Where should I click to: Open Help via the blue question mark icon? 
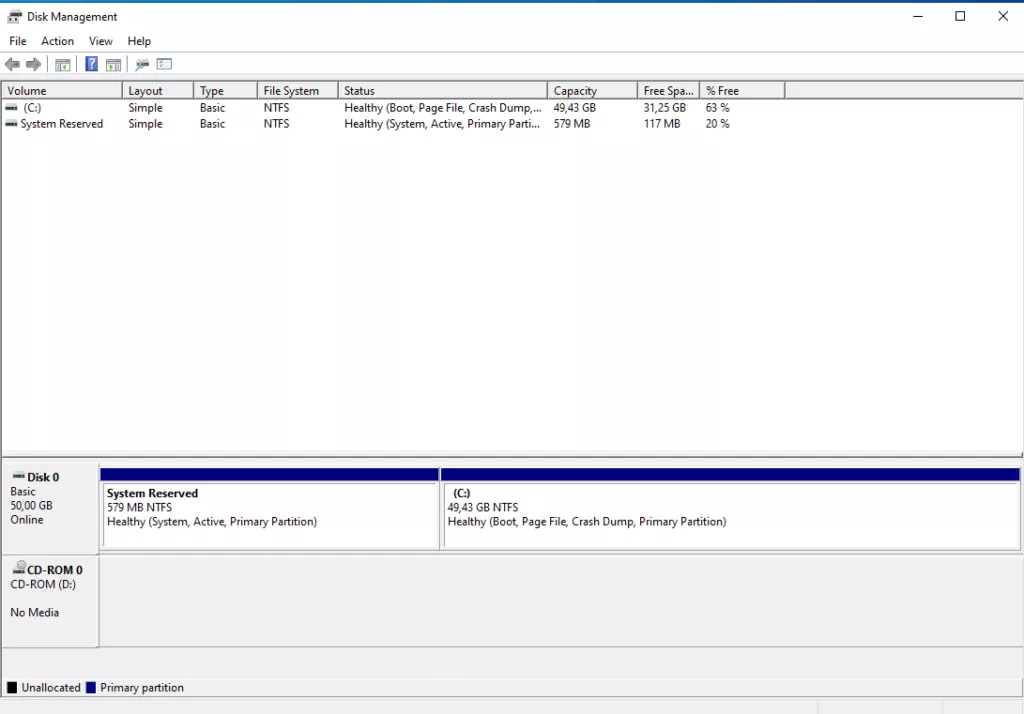click(x=91, y=65)
